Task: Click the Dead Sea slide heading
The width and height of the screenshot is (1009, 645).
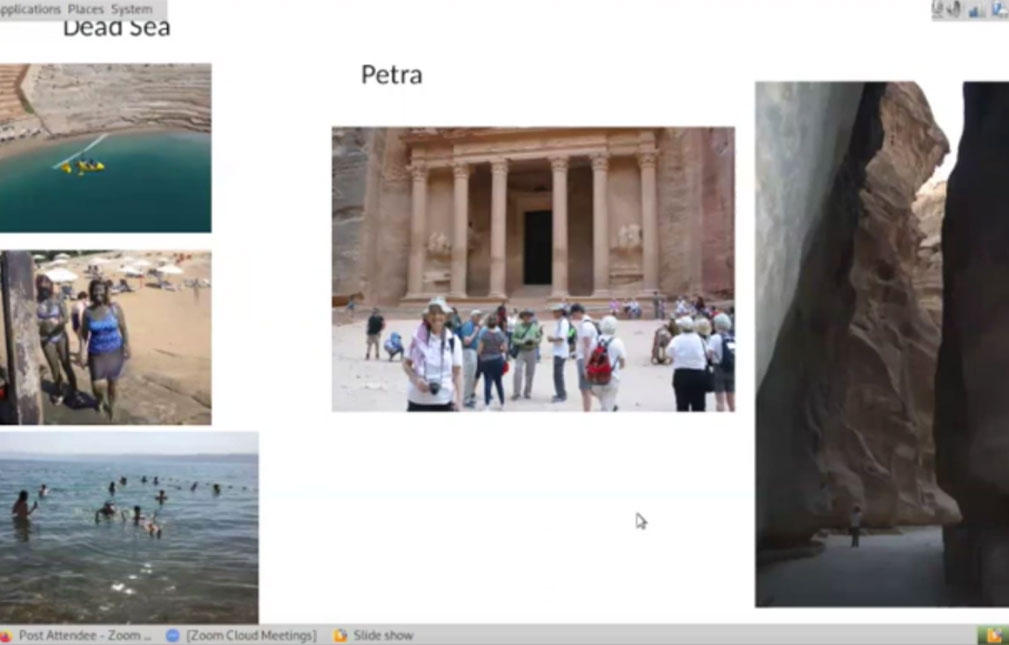Action: (x=116, y=27)
